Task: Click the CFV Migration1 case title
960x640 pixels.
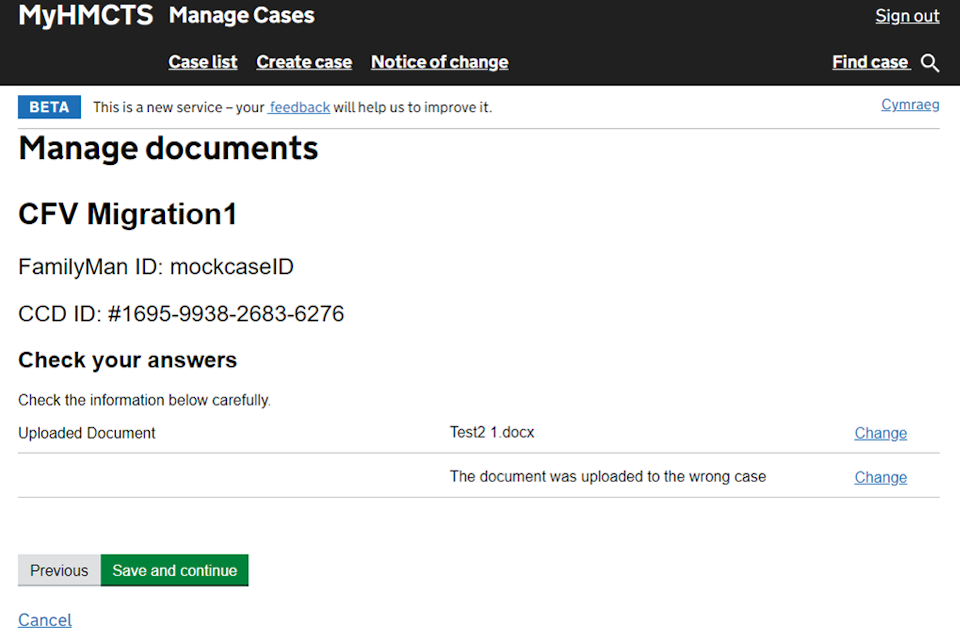Action: 127,214
